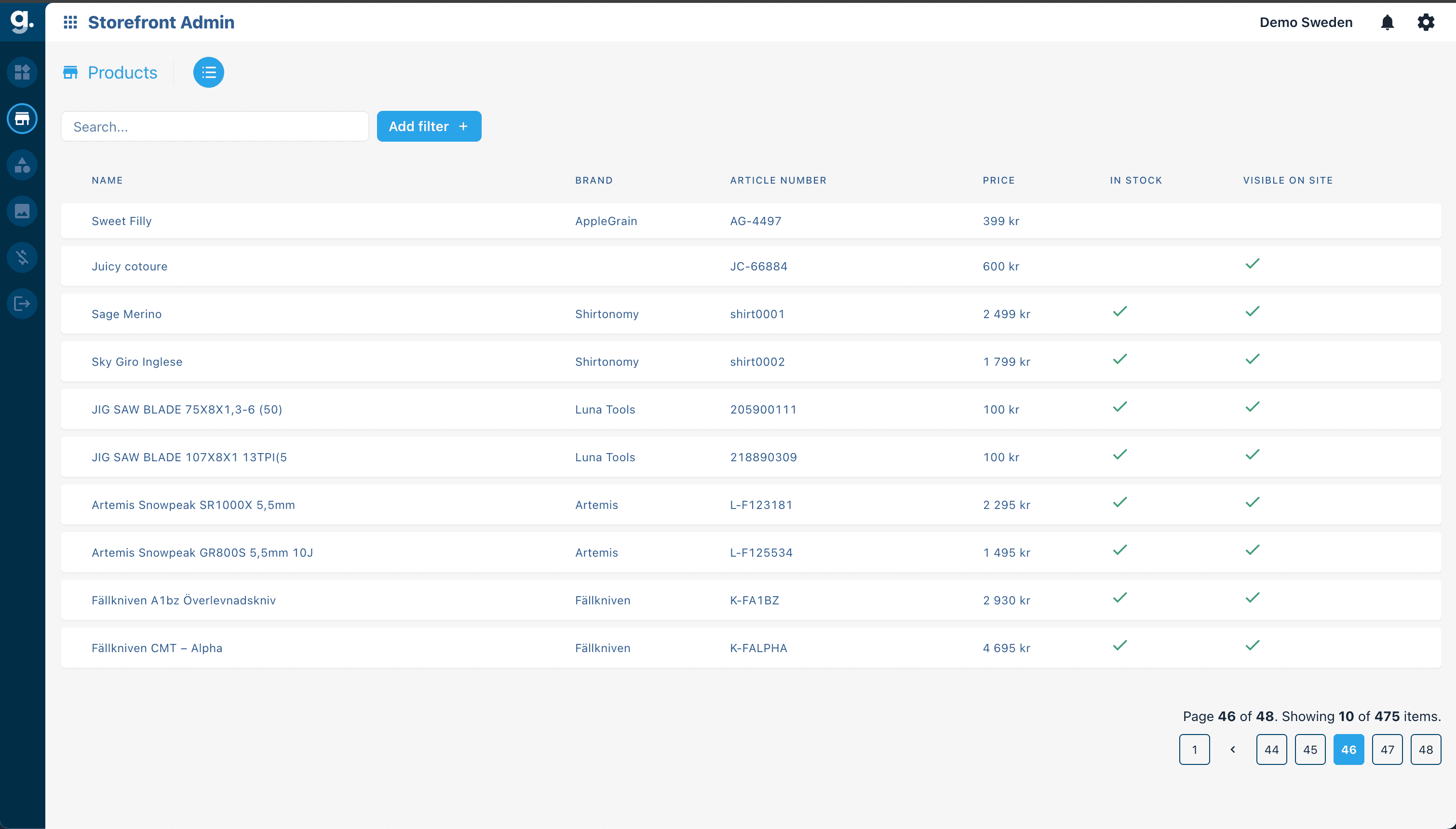Click the Add filter button
The height and width of the screenshot is (829, 1456).
pos(429,126)
